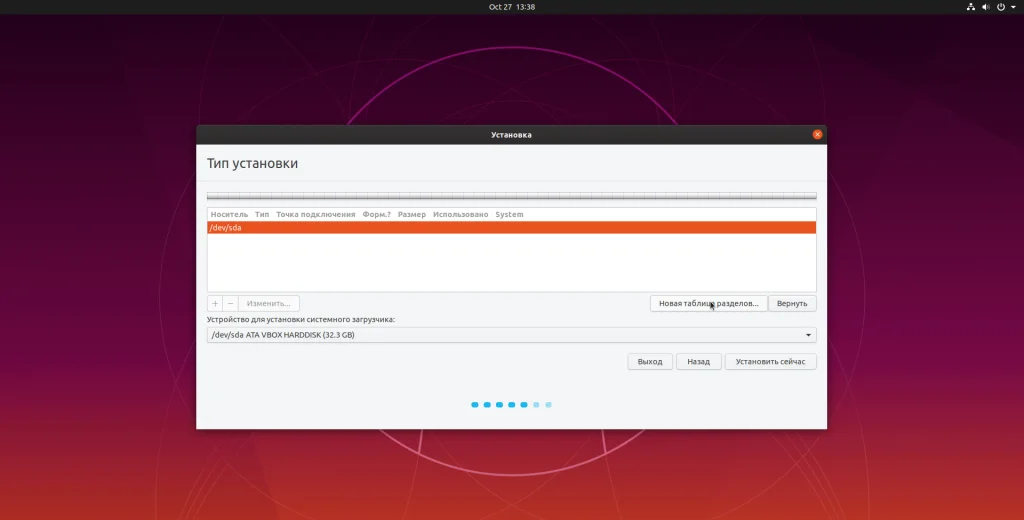
Task: Click the Форм.? column header
Action: pyautogui.click(x=376, y=214)
